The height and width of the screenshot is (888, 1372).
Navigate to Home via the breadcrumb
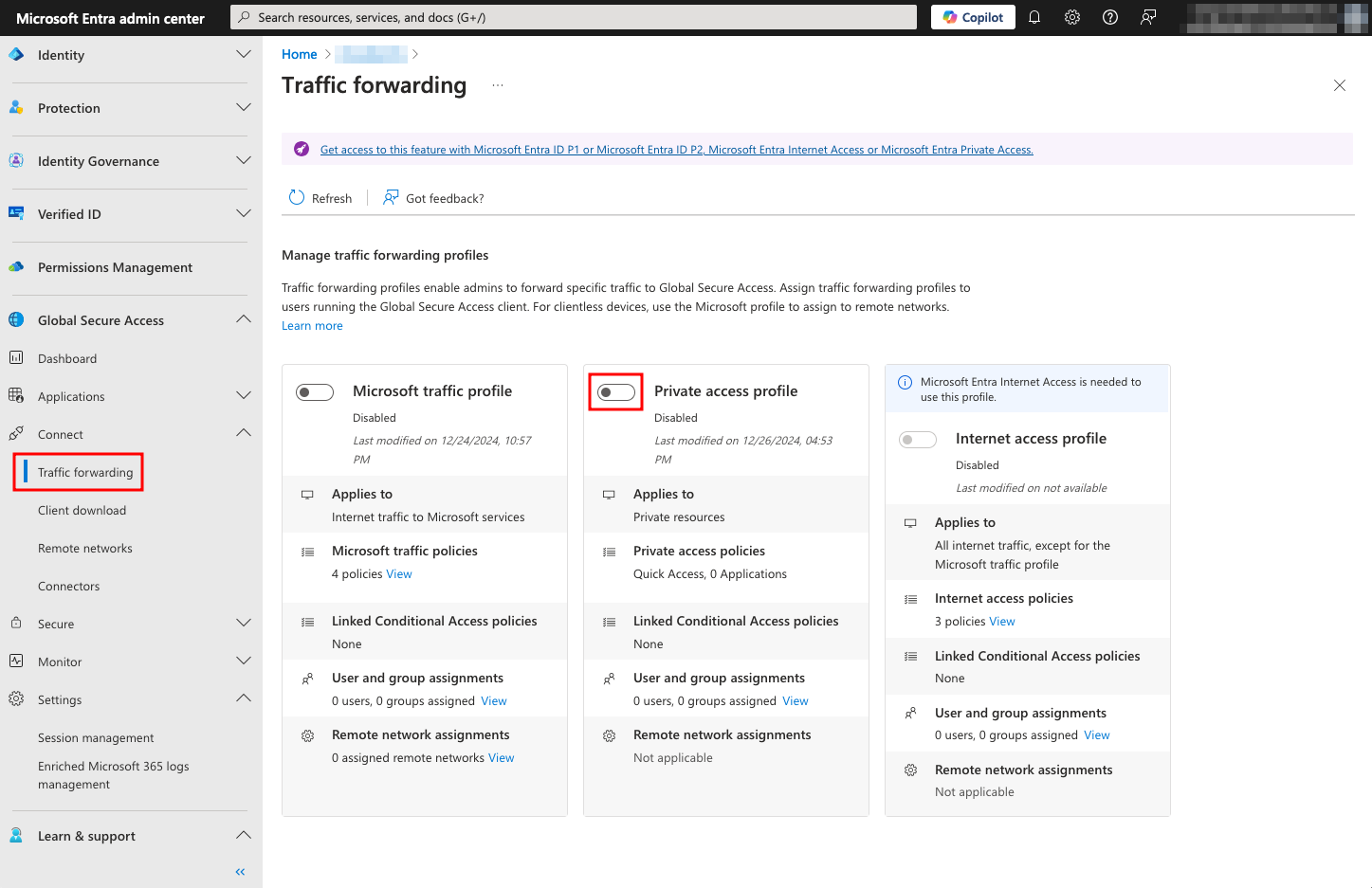[299, 54]
